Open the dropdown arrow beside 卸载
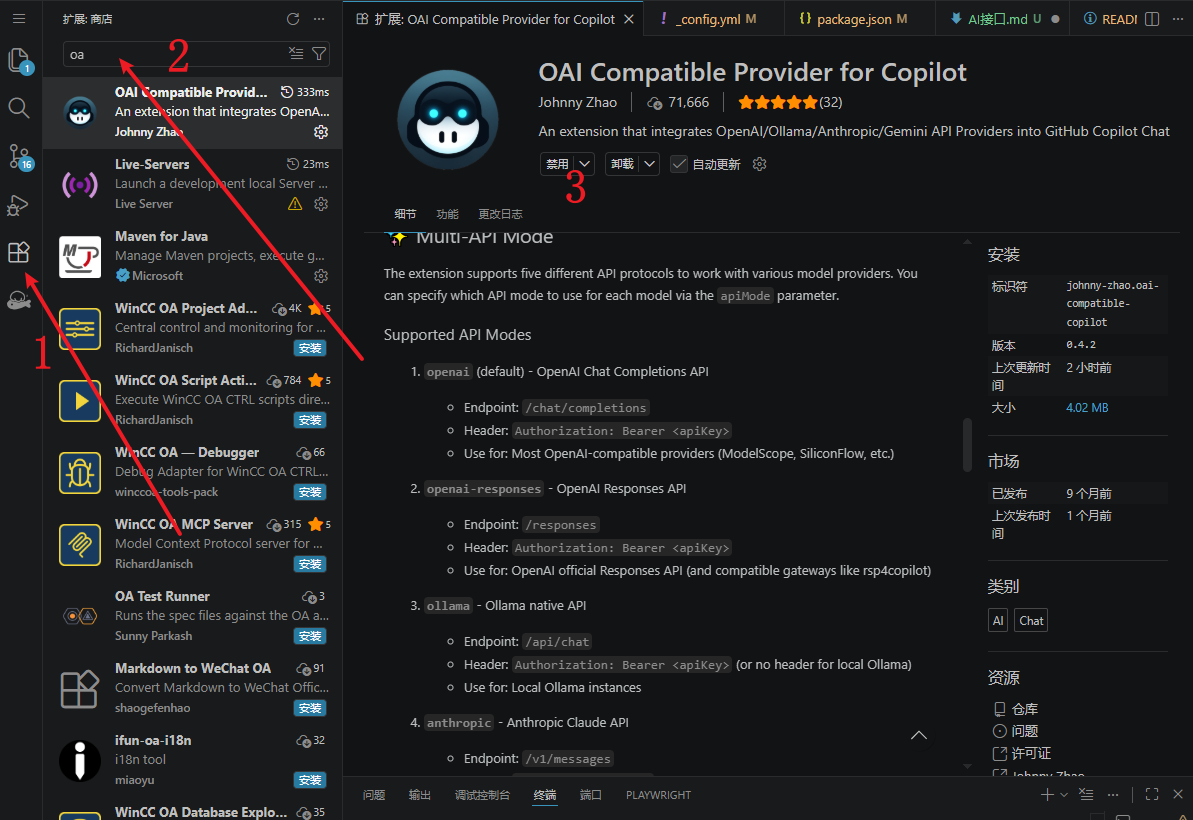 click(x=649, y=164)
